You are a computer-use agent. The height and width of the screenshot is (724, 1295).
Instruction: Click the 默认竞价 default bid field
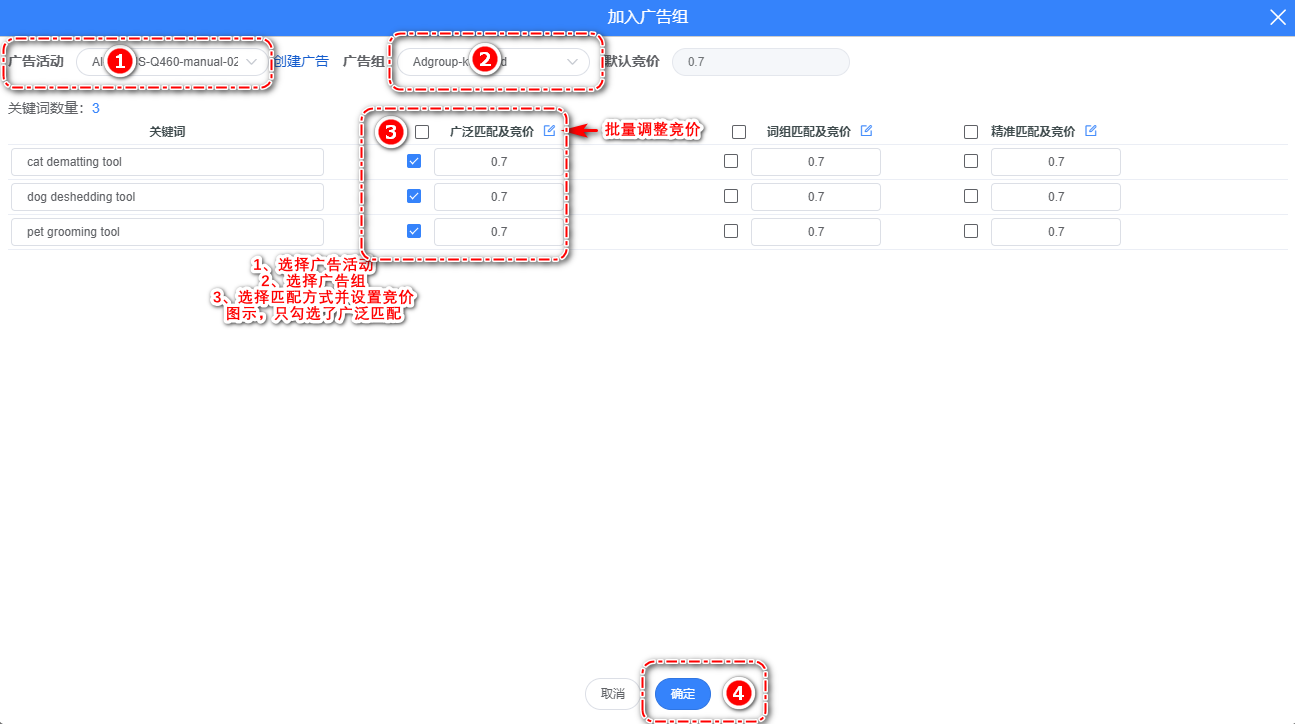760,62
